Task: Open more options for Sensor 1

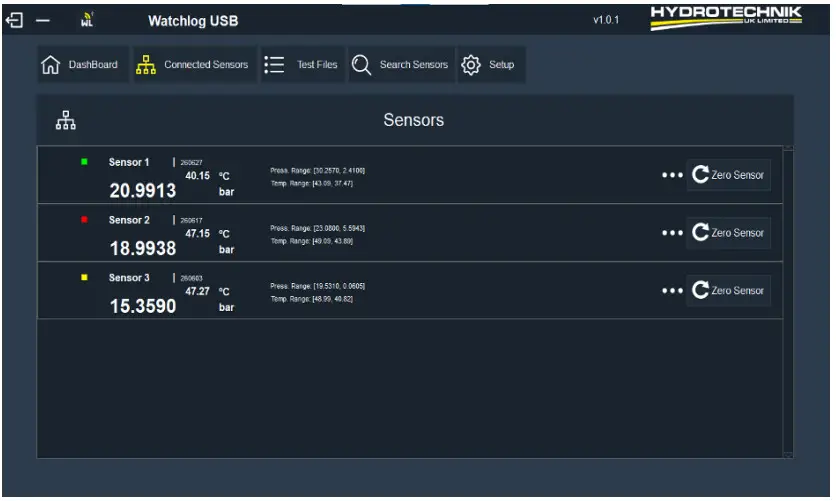Action: point(672,175)
